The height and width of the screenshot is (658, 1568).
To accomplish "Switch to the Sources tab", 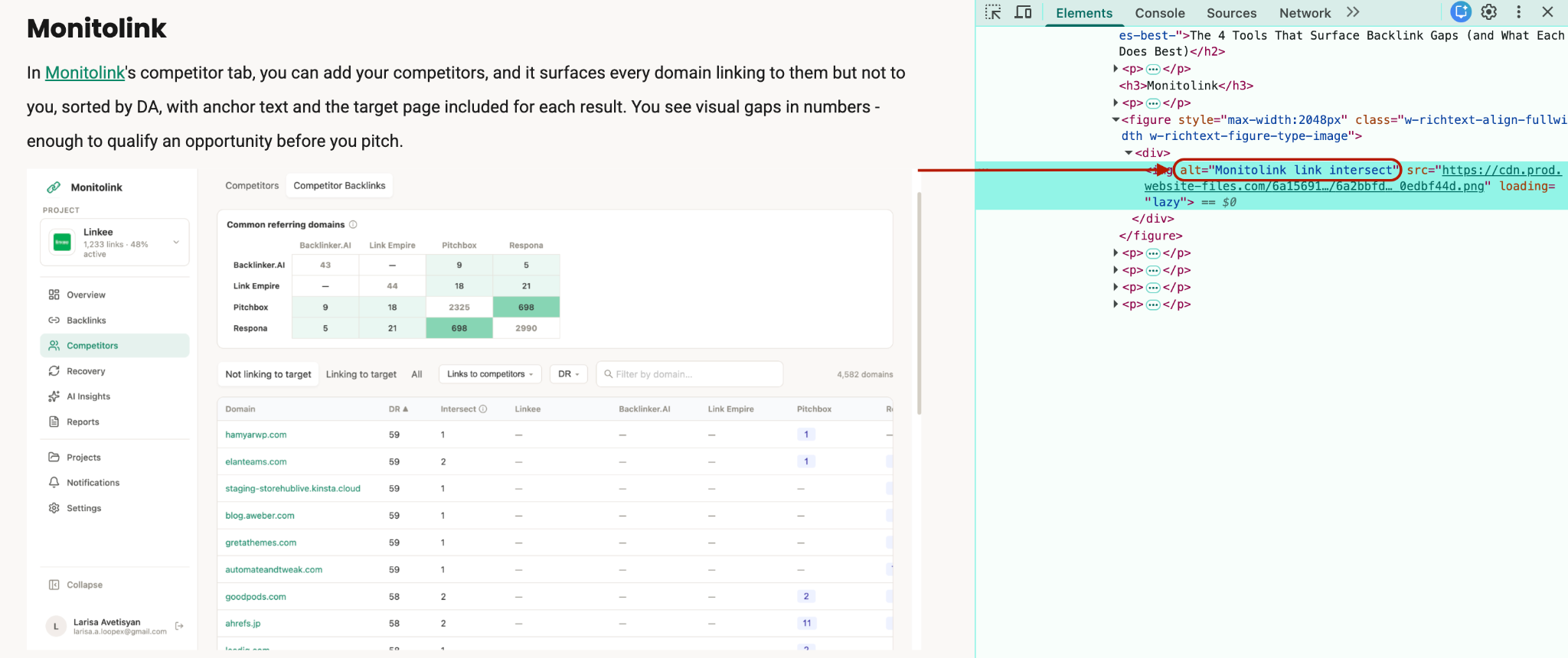I will pos(1231,13).
